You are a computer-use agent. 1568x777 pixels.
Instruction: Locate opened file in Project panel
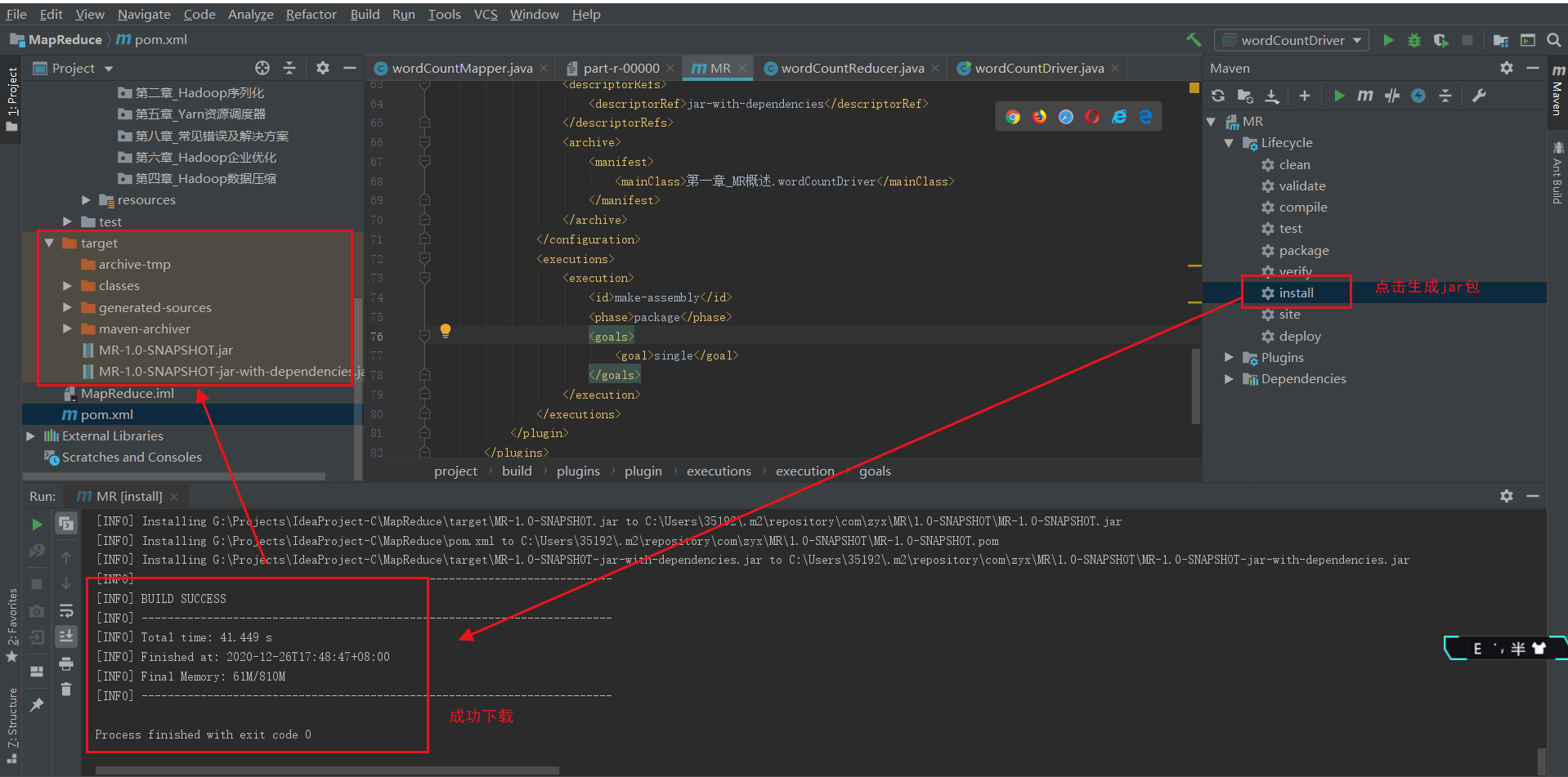pos(262,68)
